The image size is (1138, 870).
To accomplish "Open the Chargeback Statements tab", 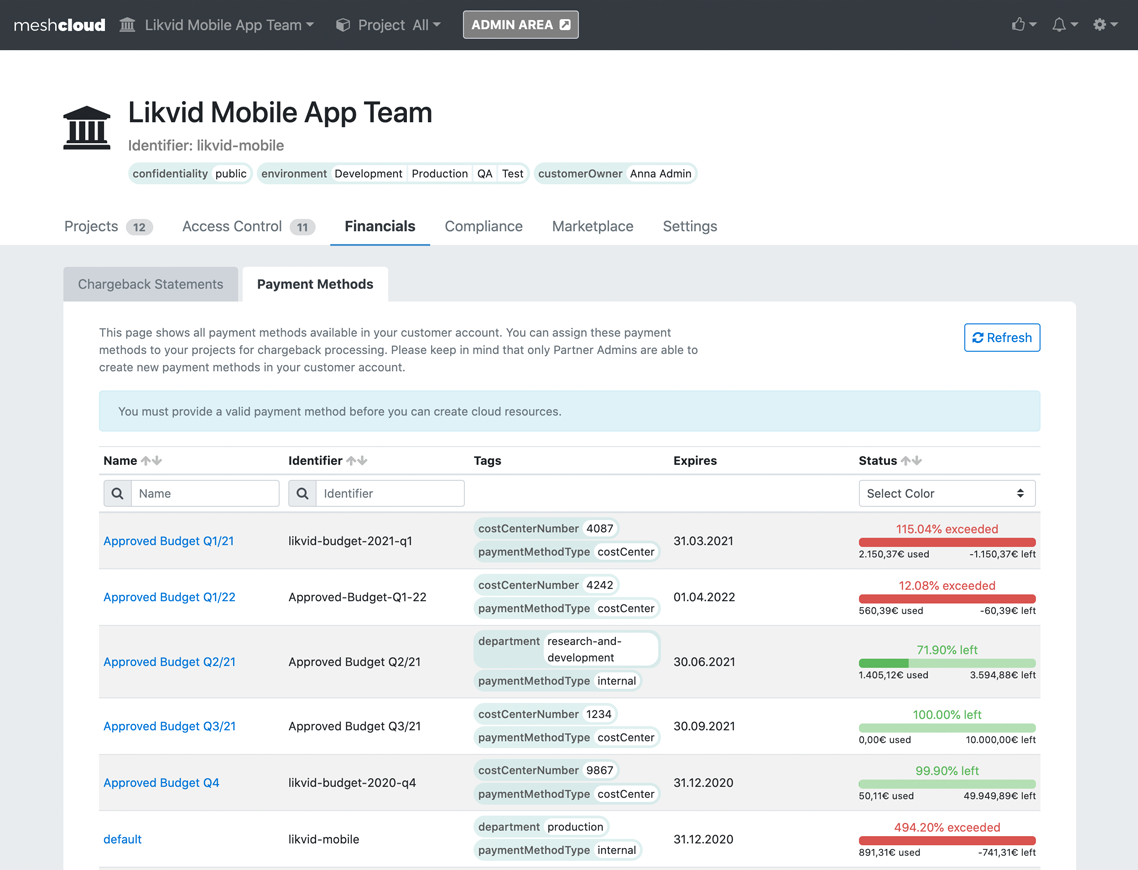I will [x=150, y=284].
